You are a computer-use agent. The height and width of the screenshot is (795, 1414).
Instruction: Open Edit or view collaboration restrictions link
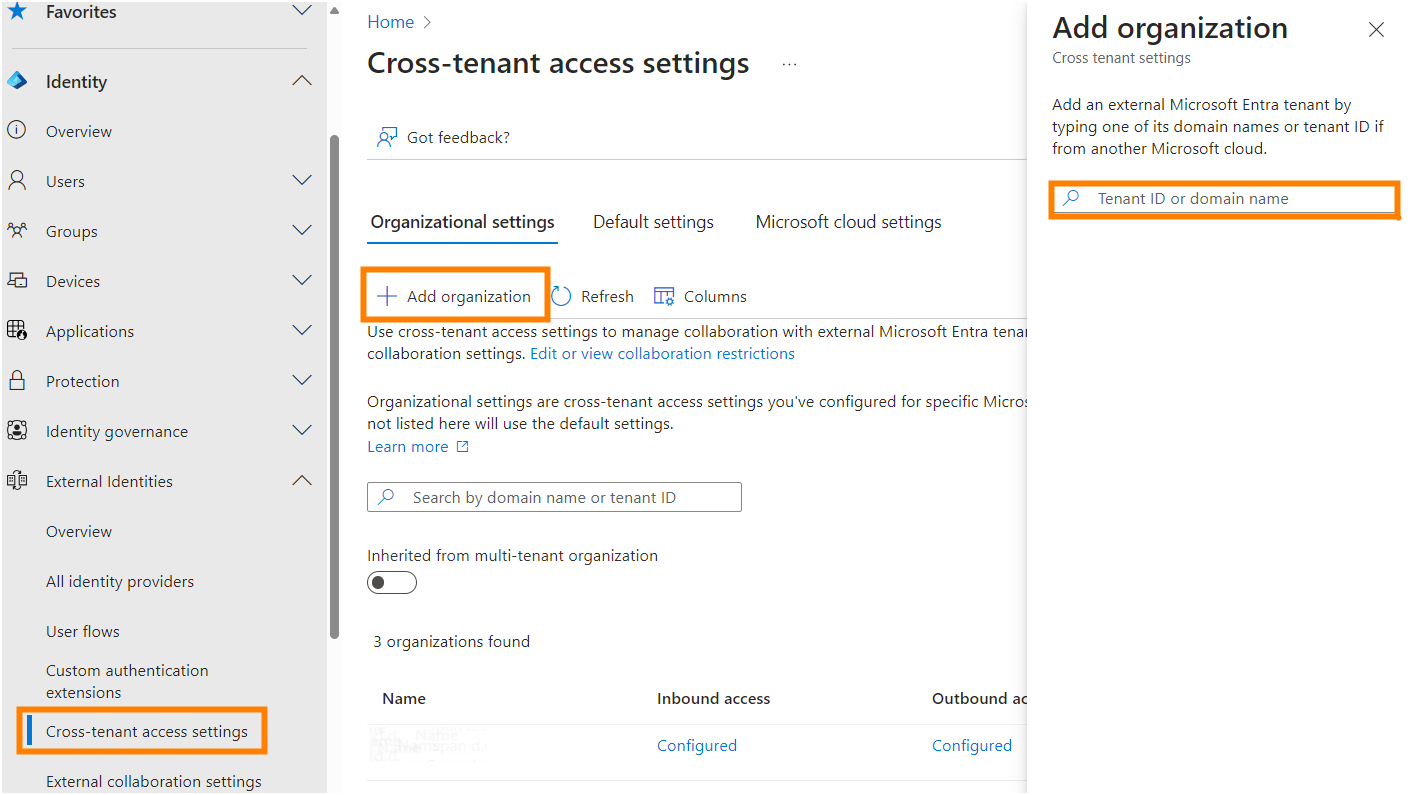tap(662, 353)
